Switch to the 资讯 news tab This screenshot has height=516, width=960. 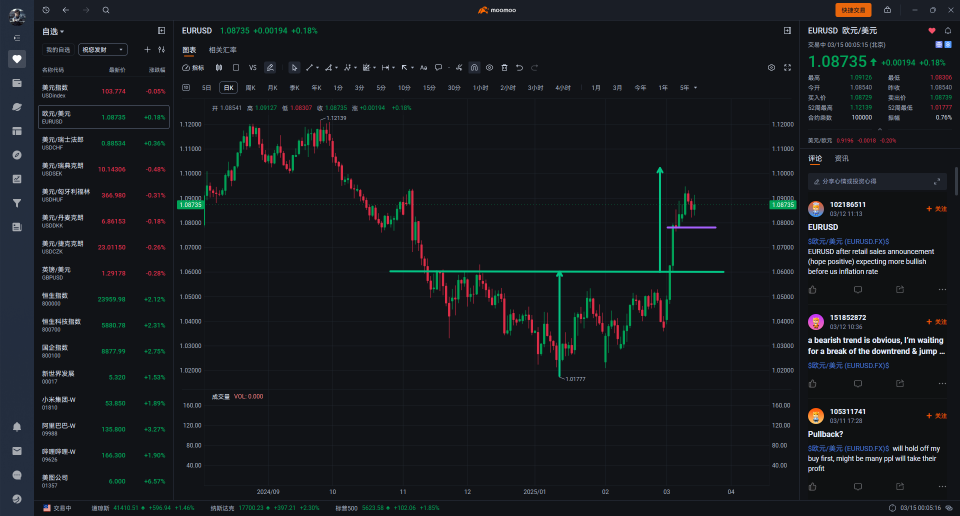click(842, 159)
